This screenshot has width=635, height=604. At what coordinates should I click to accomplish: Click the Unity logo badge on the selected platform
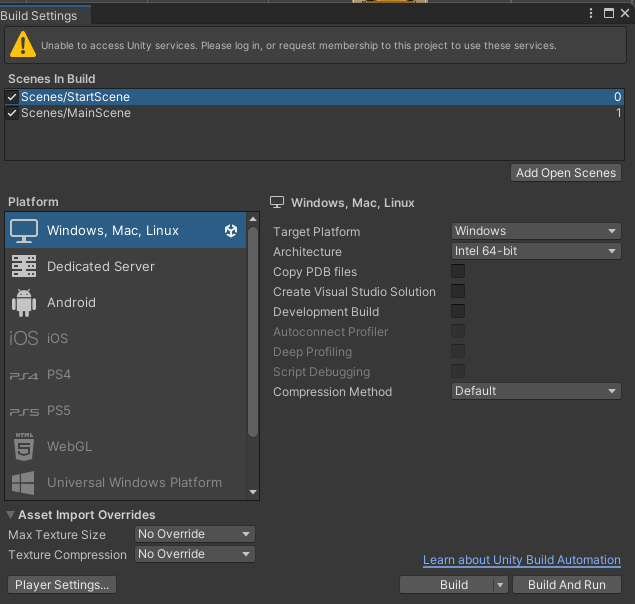(x=231, y=231)
